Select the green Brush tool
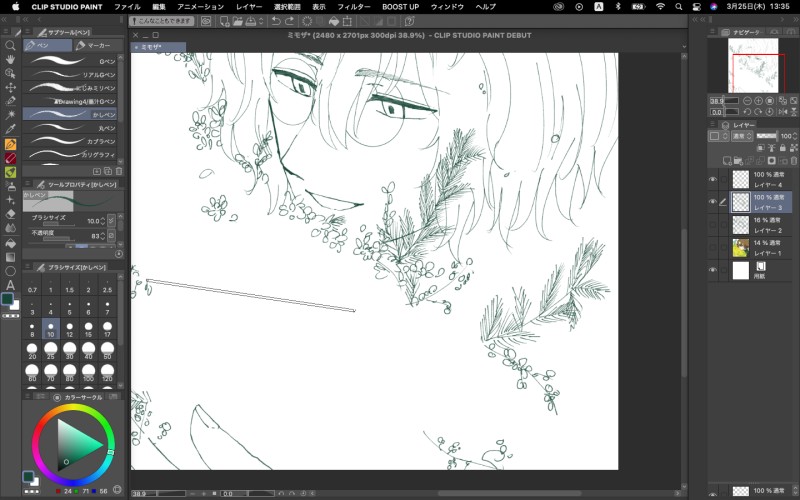800x500 pixels. tap(10, 172)
